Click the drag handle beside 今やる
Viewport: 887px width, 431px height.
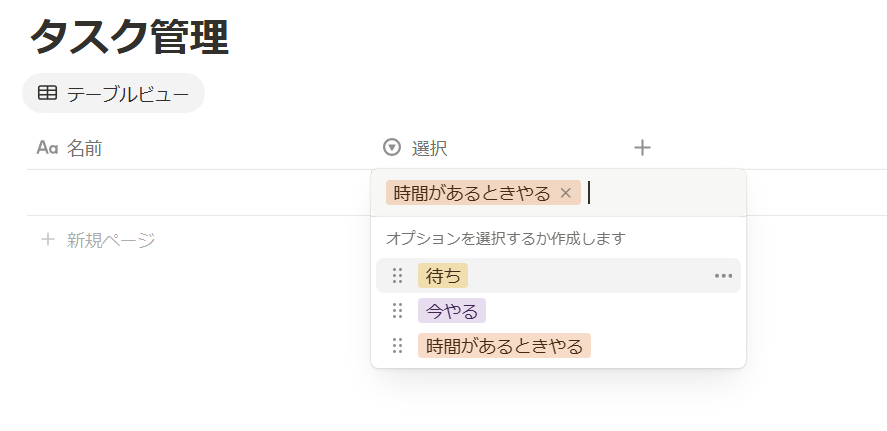(397, 311)
